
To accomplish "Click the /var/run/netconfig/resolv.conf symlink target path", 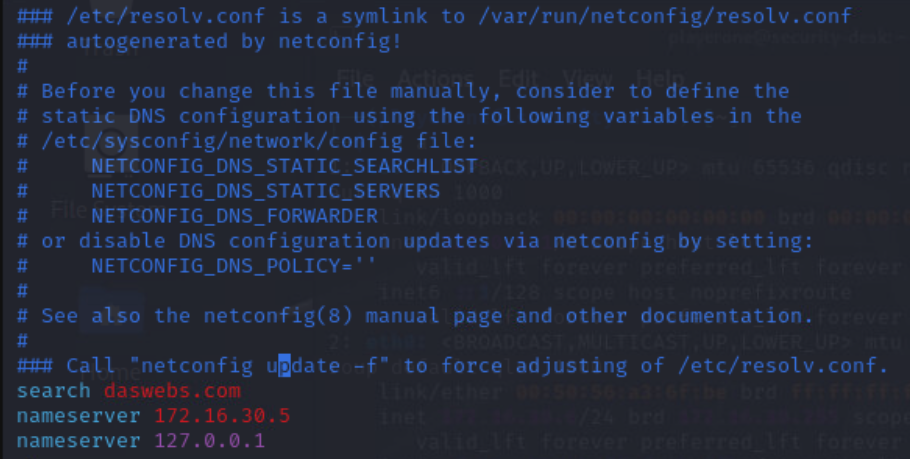I will pos(665,16).
